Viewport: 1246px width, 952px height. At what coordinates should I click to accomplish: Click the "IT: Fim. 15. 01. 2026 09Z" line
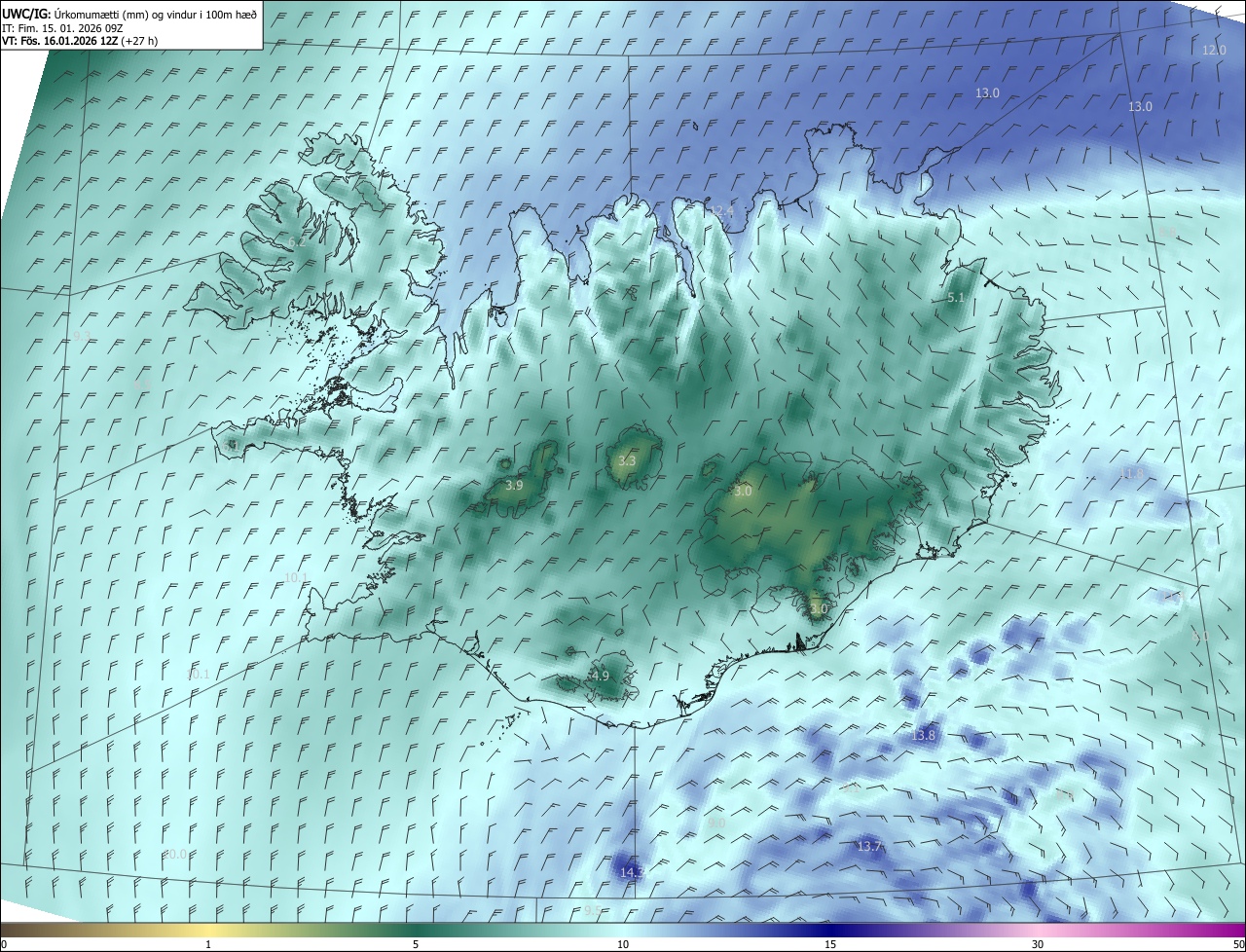(63, 27)
